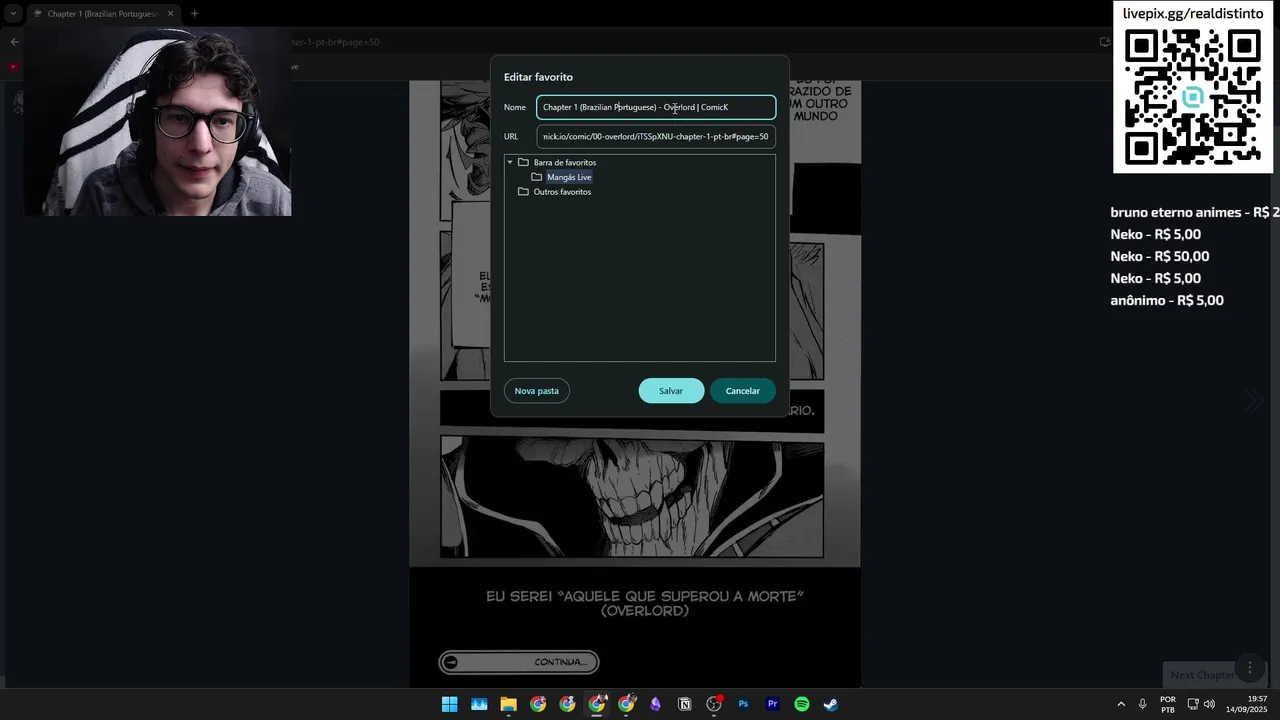1280x720 pixels.
Task: Create a new folder with Nova pasta
Action: click(x=536, y=391)
